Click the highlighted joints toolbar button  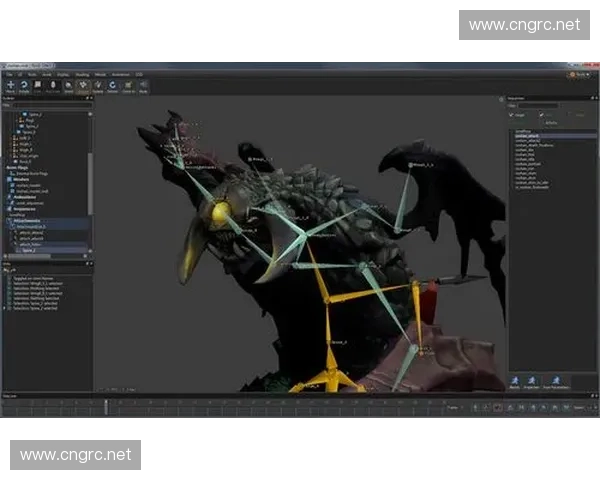tap(83, 87)
